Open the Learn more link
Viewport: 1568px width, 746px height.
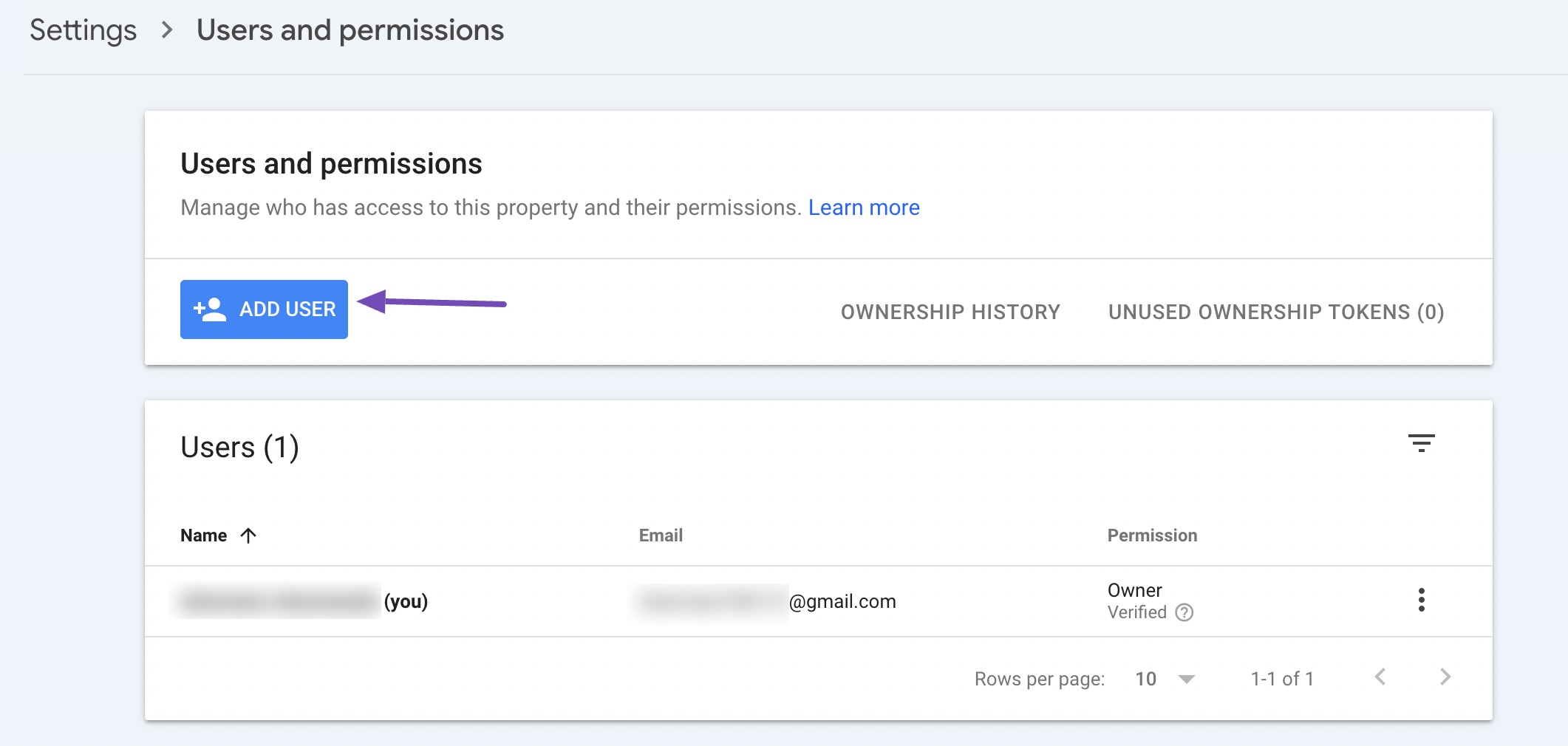tap(864, 208)
